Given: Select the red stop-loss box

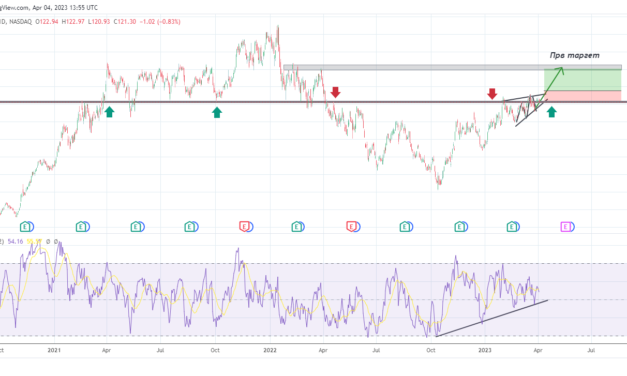Looking at the screenshot, I should coord(583,96).
